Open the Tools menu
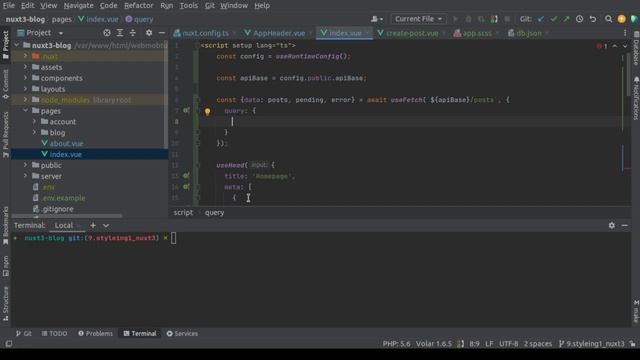 [x=189, y=6]
